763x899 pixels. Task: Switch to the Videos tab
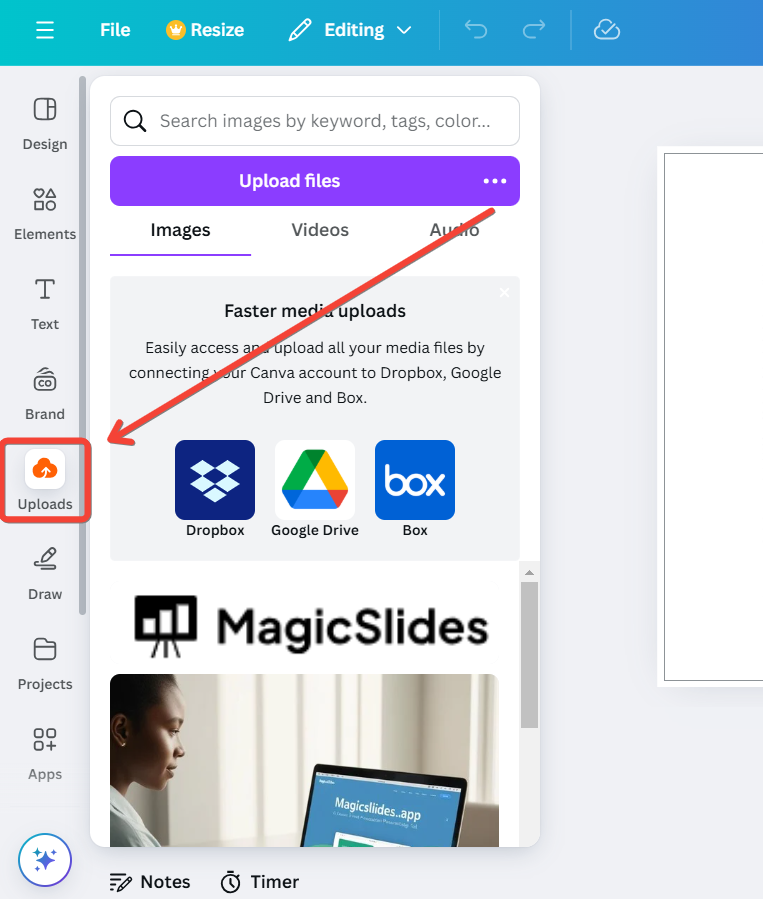click(320, 230)
